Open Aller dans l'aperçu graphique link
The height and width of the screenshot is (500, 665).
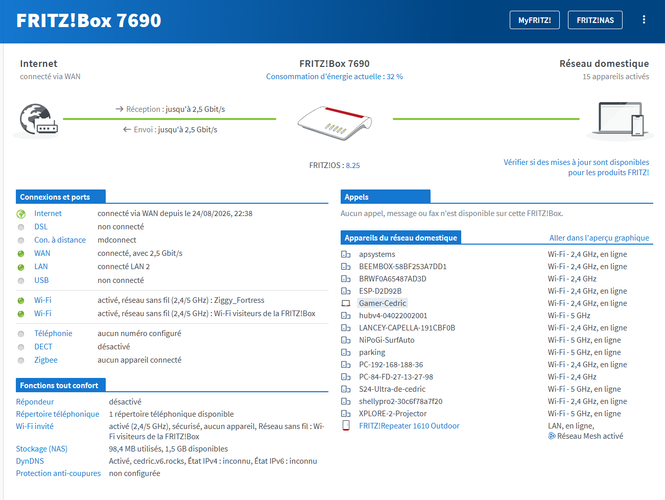click(599, 238)
